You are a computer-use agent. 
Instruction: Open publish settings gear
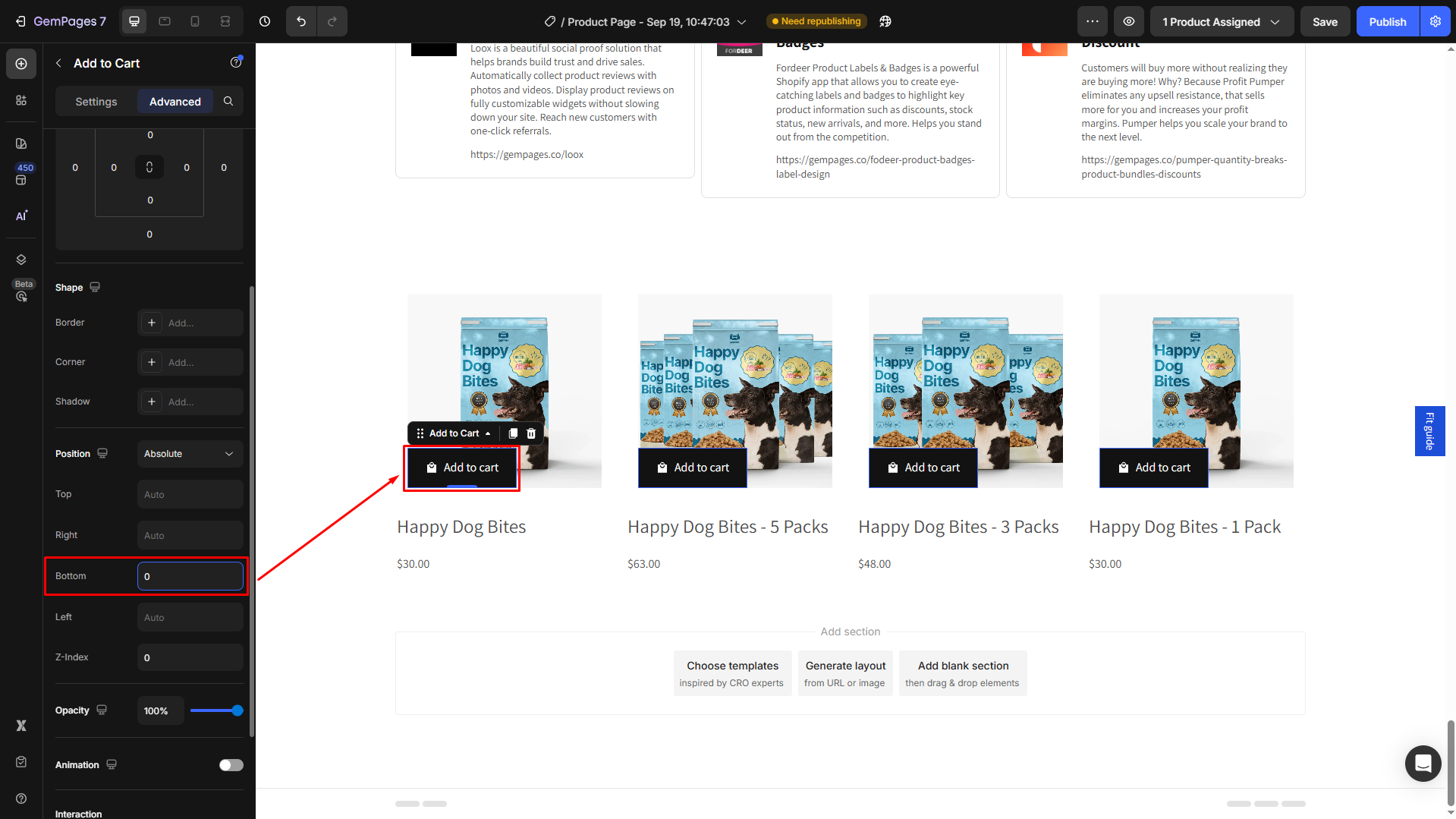click(x=1436, y=21)
